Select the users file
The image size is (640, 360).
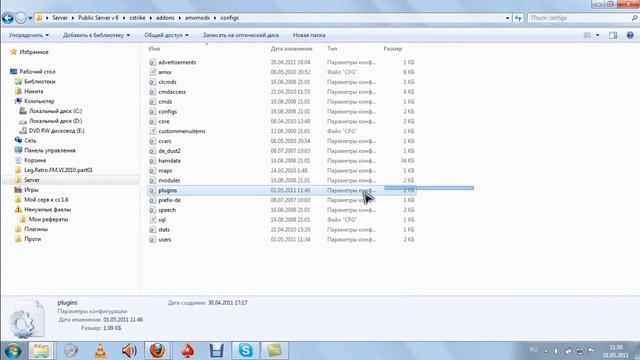point(165,240)
